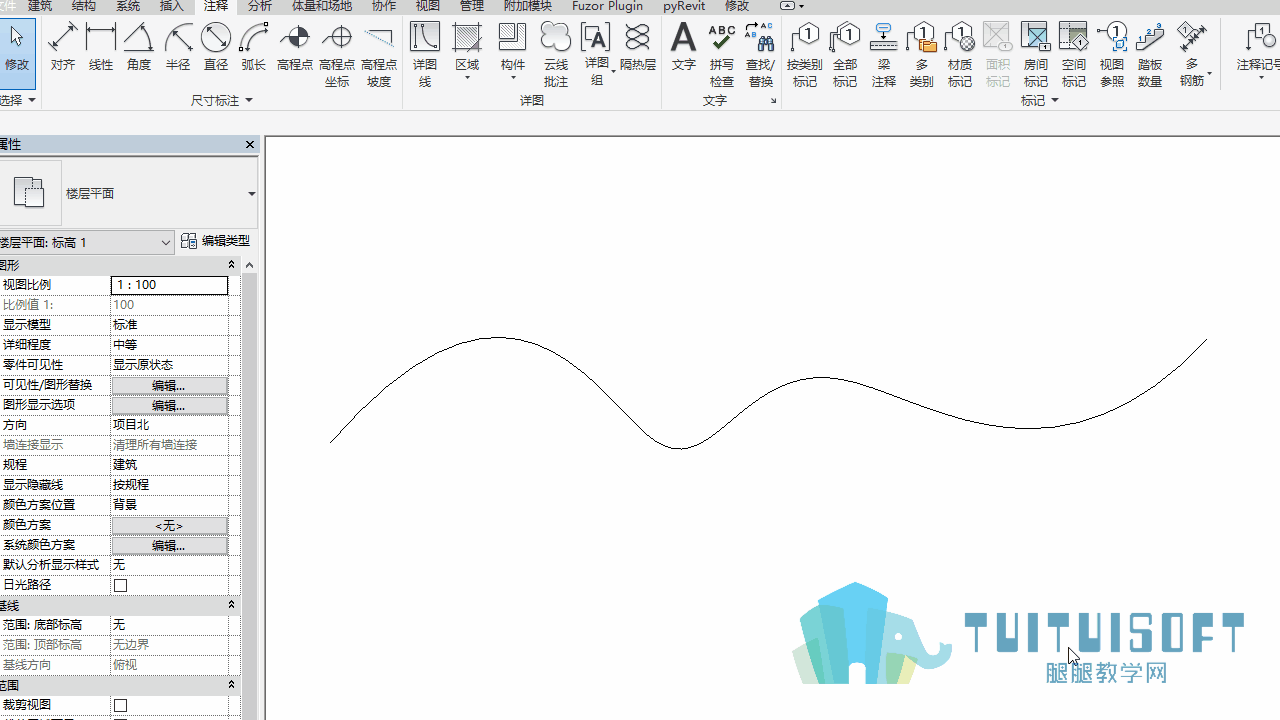Select the 房间标记 room tag tool

pyautogui.click(x=1036, y=55)
